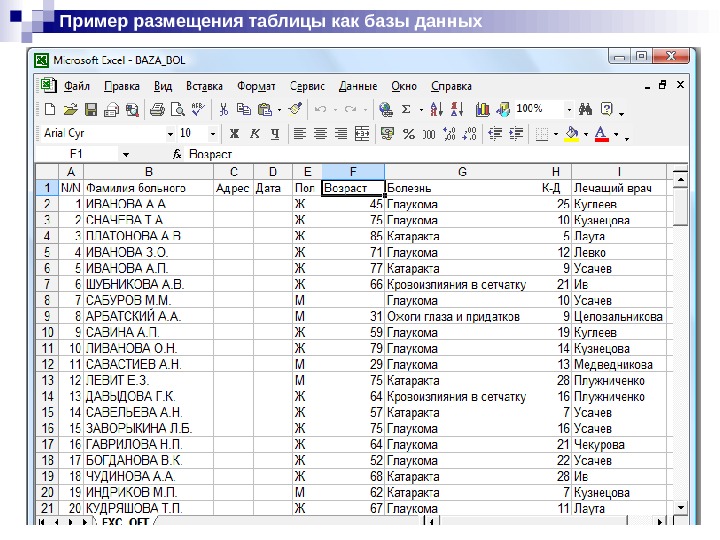The height and width of the screenshot is (540, 720).
Task: Apply percent style formatting
Action: [408, 134]
